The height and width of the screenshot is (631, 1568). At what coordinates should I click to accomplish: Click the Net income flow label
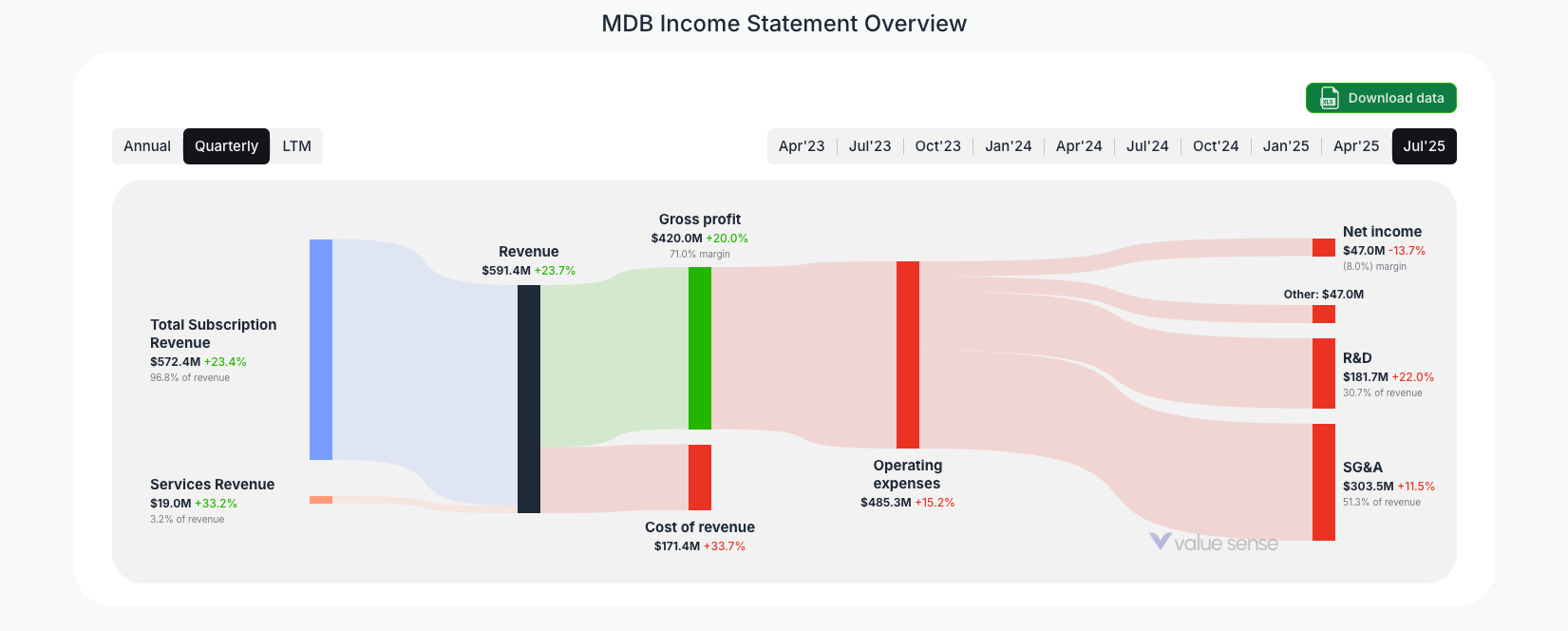pos(1382,231)
